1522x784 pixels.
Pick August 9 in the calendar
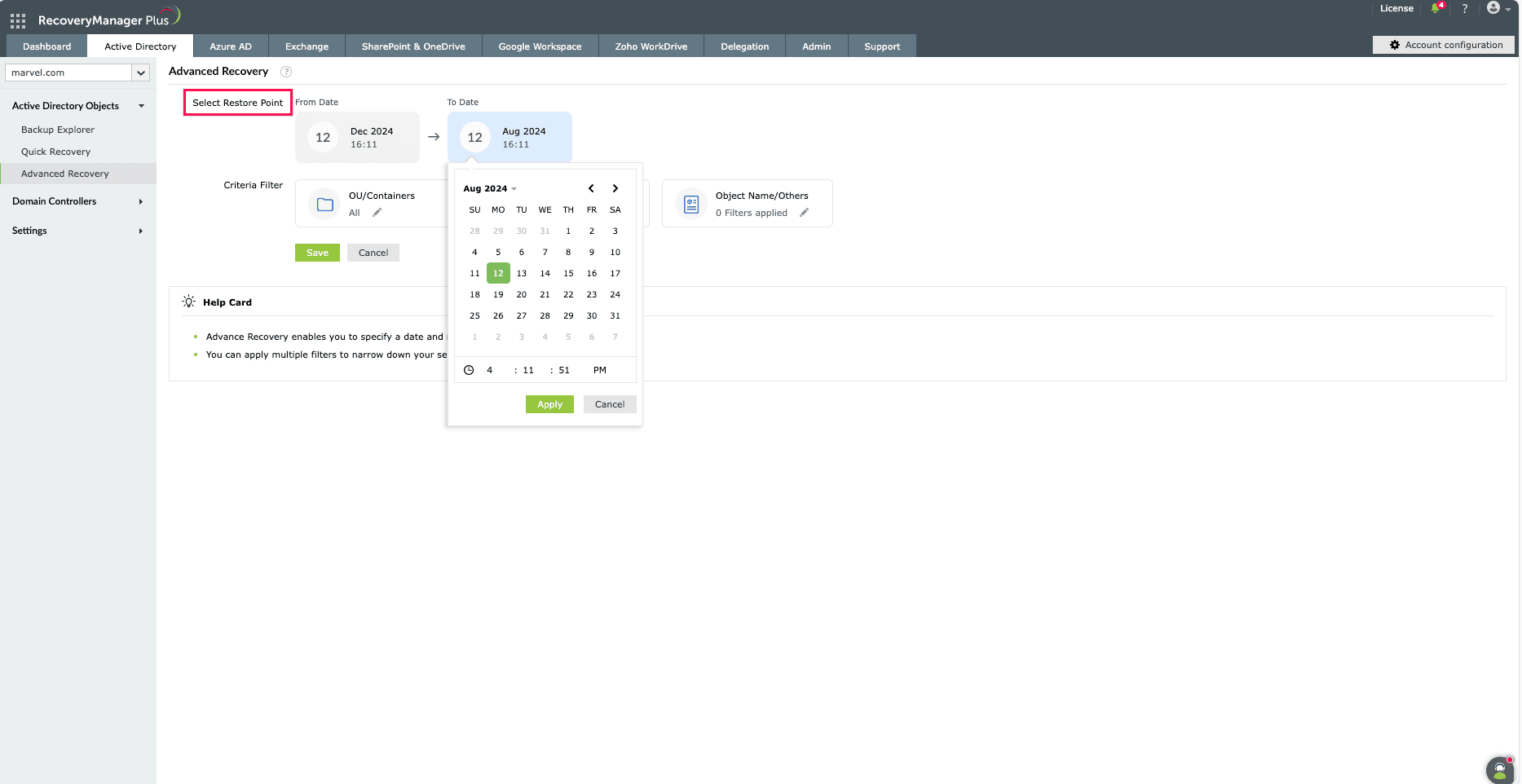click(x=592, y=252)
